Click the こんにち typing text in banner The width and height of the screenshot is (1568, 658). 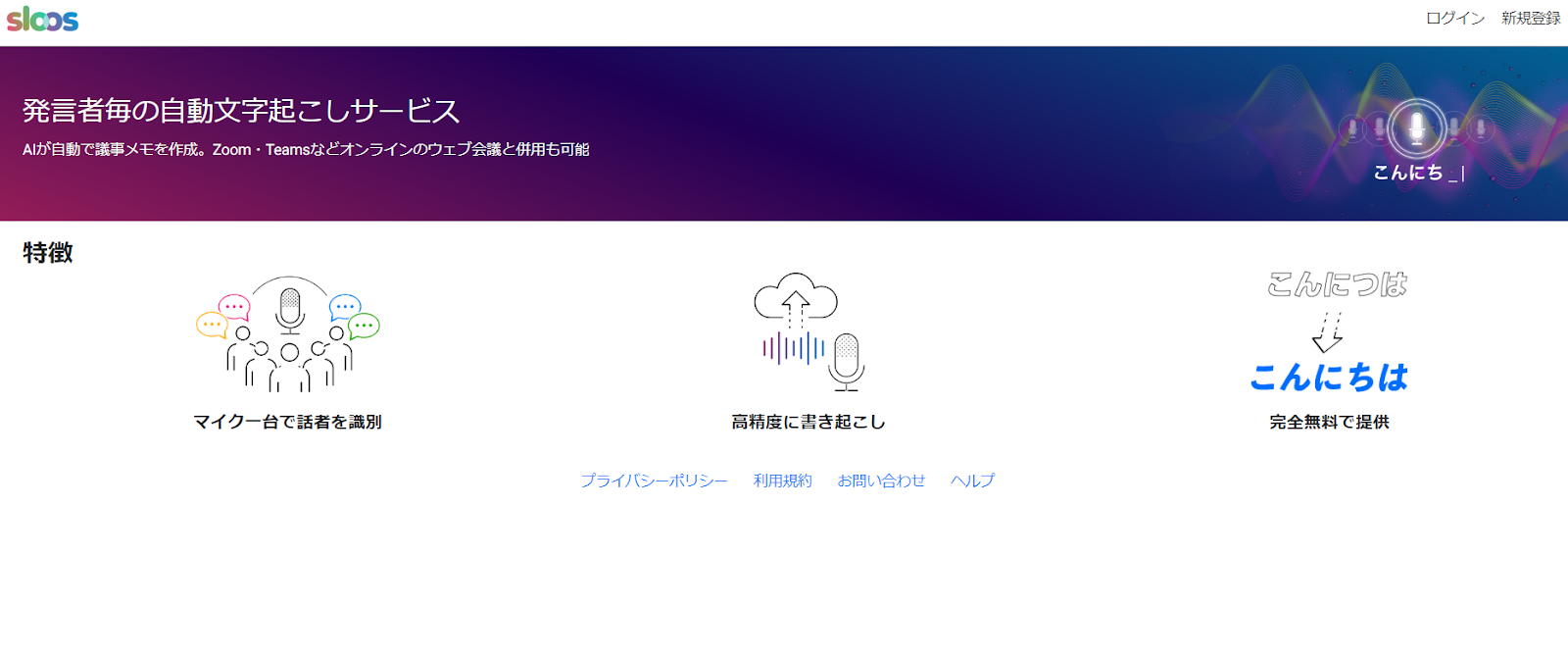(1408, 173)
